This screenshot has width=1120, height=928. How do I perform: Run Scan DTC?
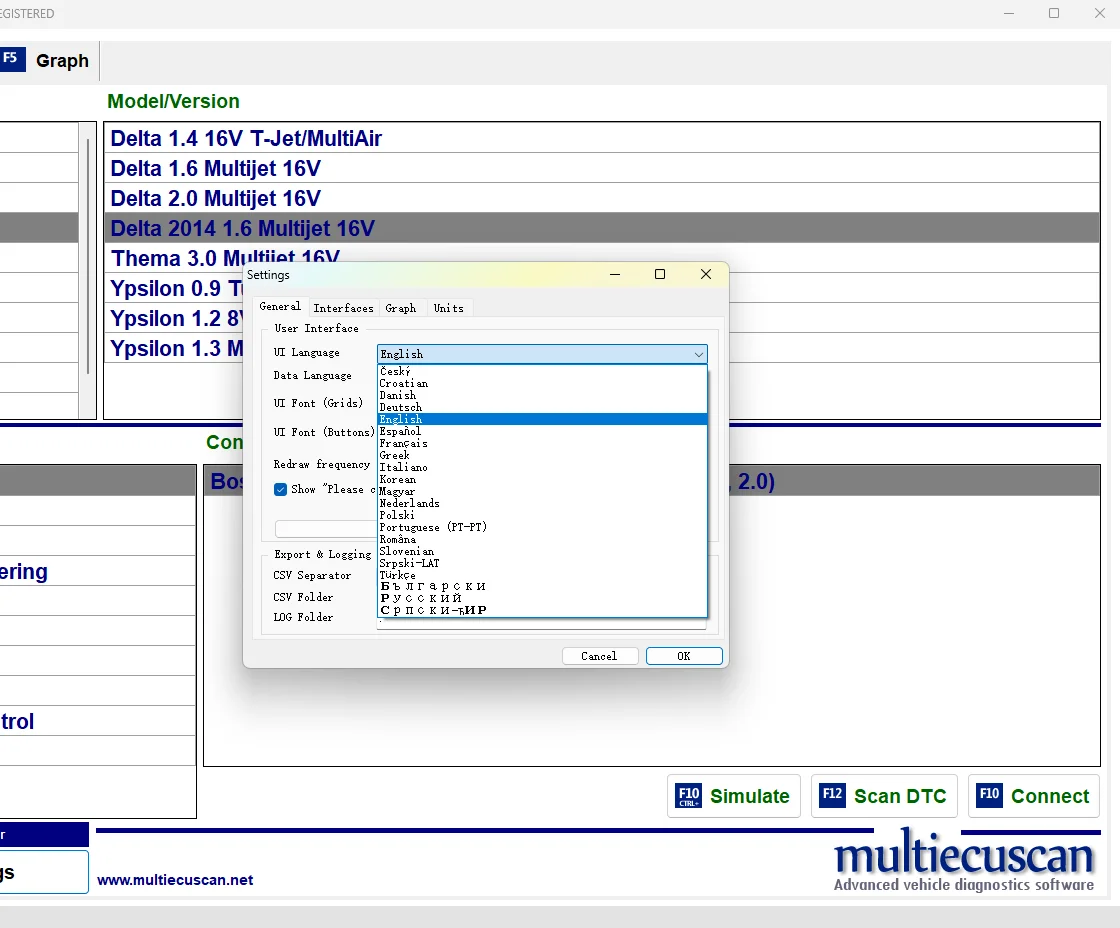coord(884,796)
